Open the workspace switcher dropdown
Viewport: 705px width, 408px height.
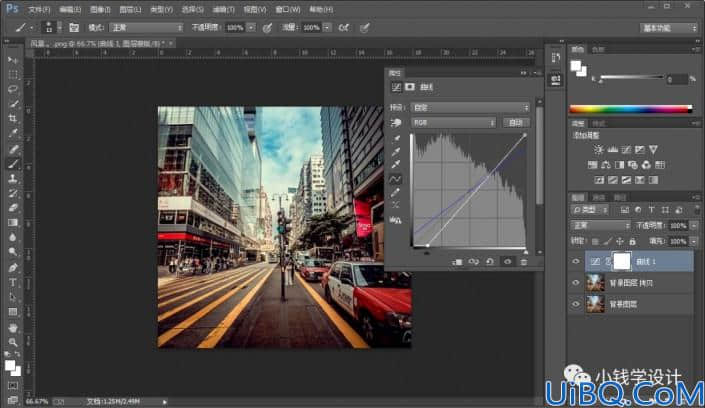pos(669,28)
